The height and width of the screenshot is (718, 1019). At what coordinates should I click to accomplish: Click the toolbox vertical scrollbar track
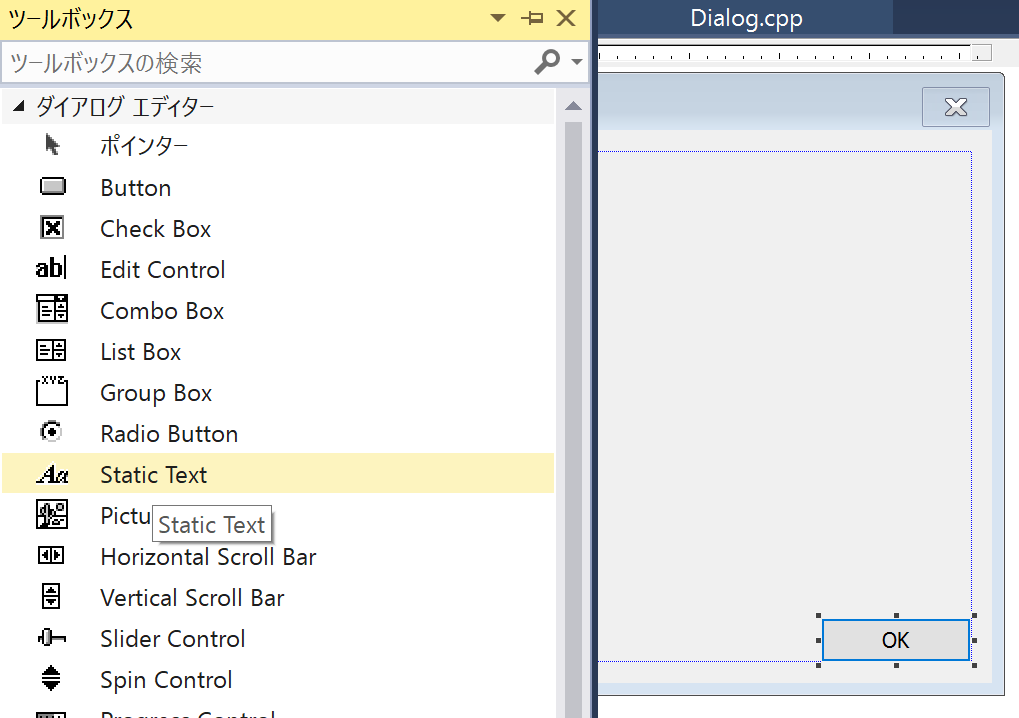click(573, 422)
